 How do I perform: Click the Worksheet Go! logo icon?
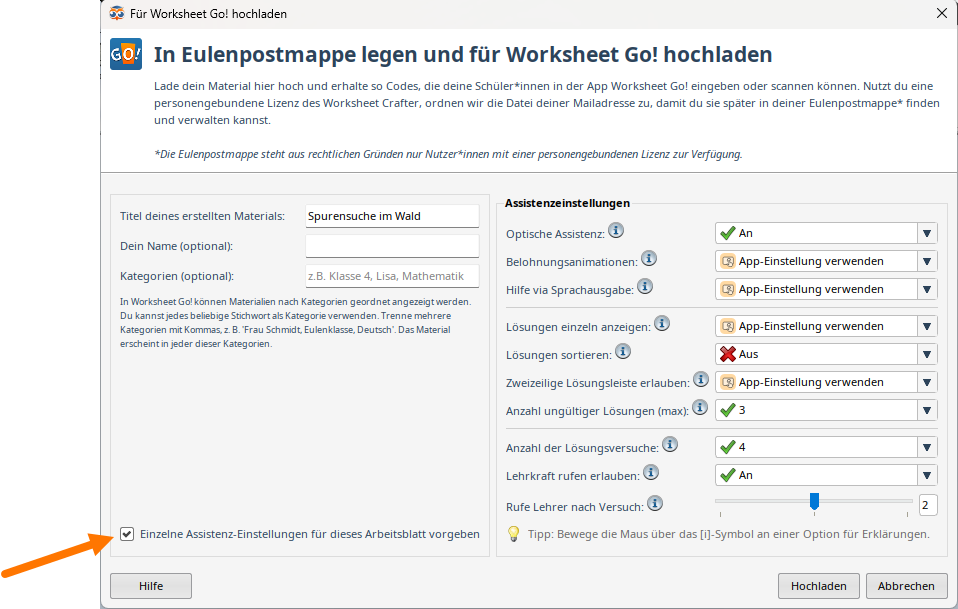126,54
